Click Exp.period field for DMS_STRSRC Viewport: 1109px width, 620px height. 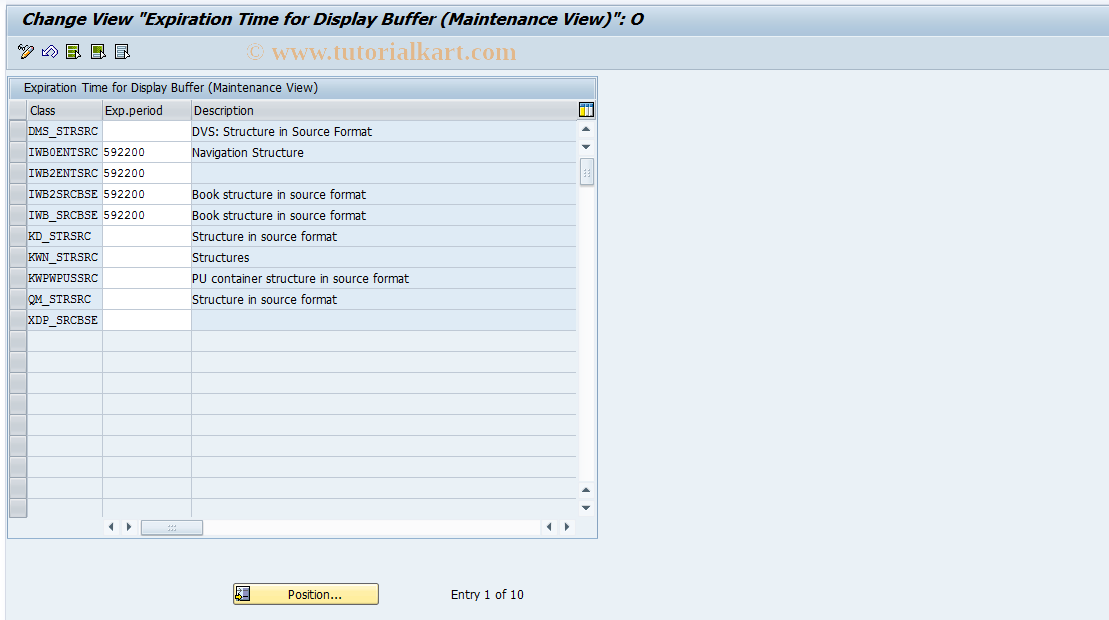(147, 131)
